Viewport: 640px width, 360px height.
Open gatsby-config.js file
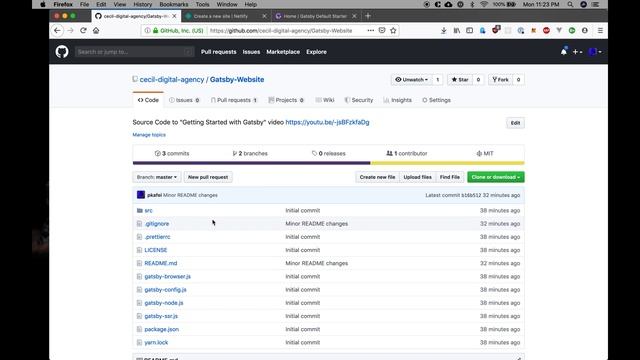(x=165, y=290)
